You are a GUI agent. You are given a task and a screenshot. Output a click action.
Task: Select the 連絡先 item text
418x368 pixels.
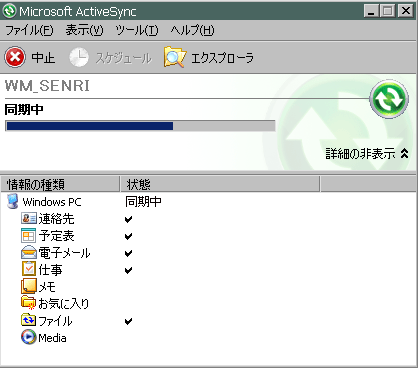tap(56, 219)
